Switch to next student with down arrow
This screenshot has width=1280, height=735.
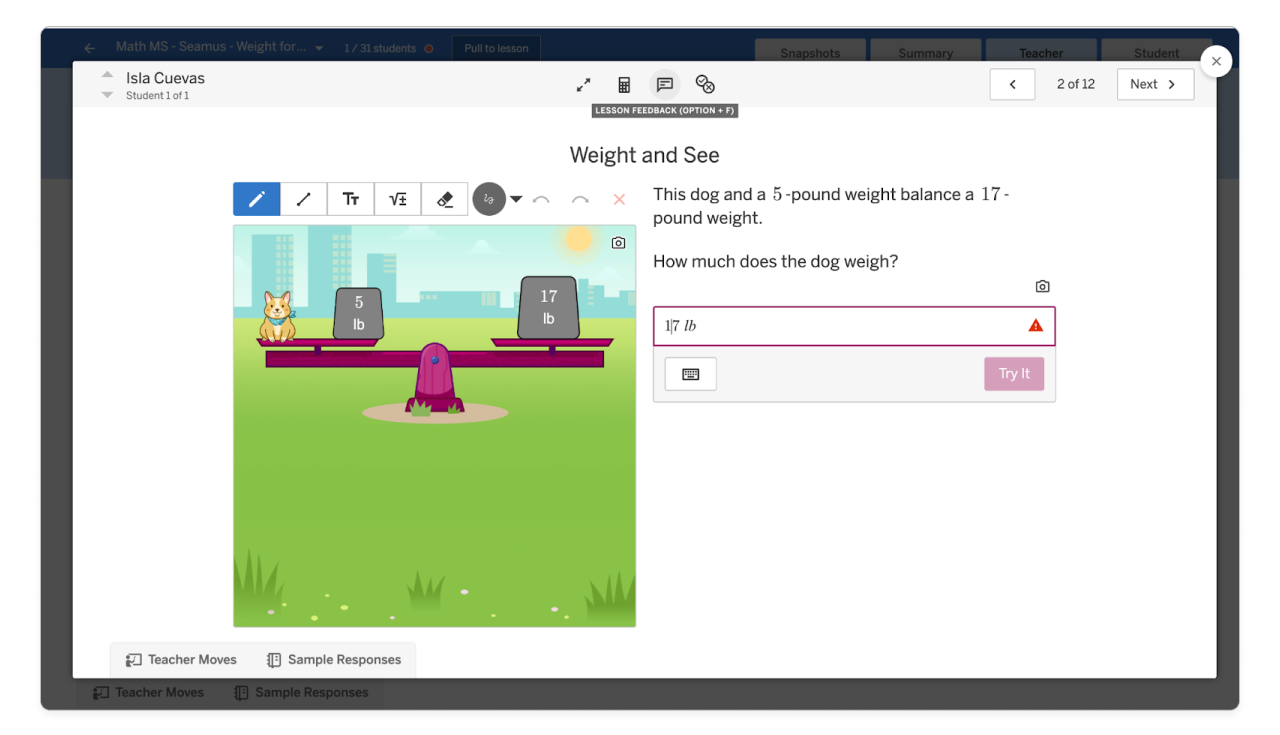(107, 96)
